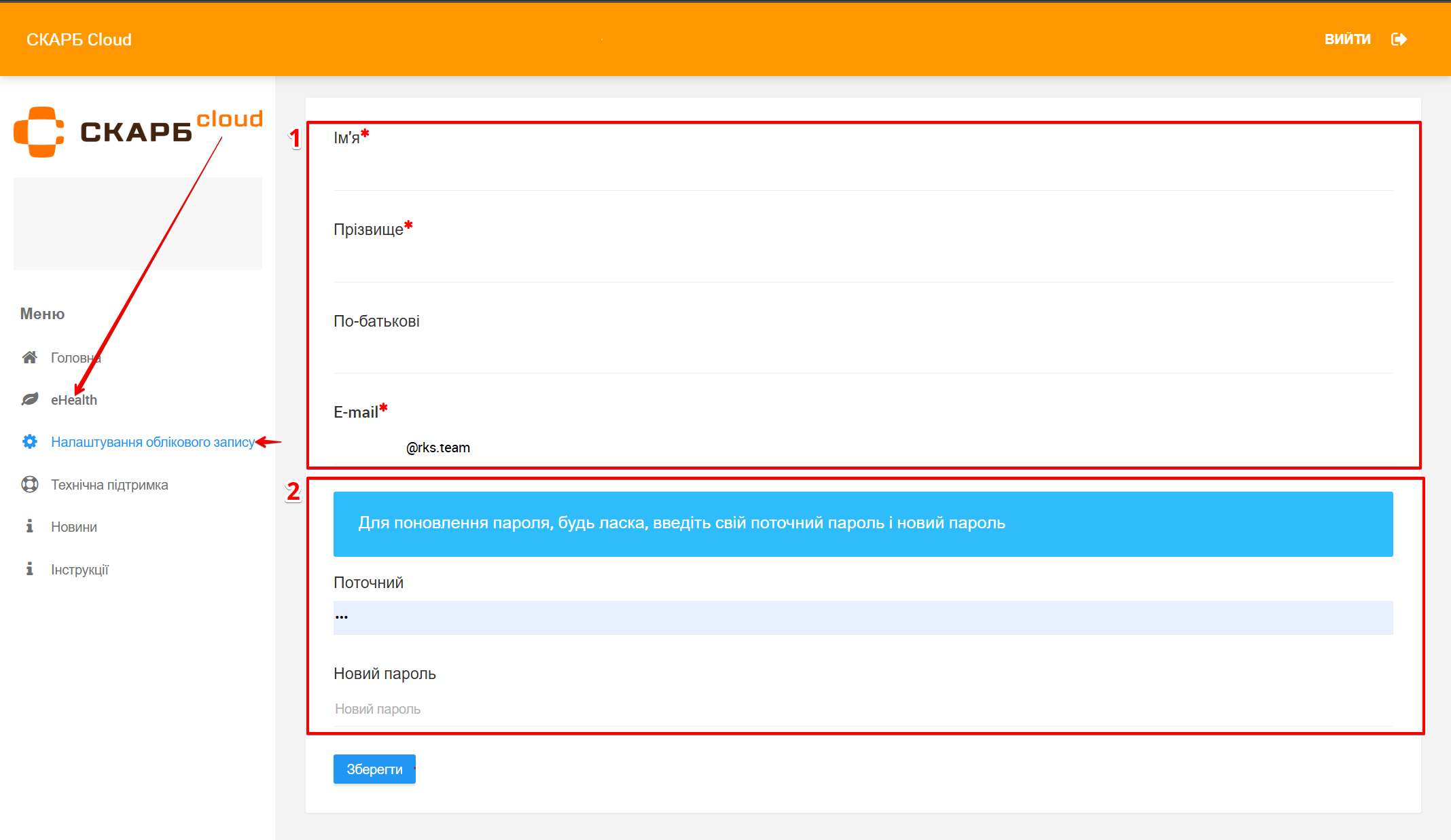The width and height of the screenshot is (1451, 840).
Task: Focus the E-mail input field
Action: 863,448
